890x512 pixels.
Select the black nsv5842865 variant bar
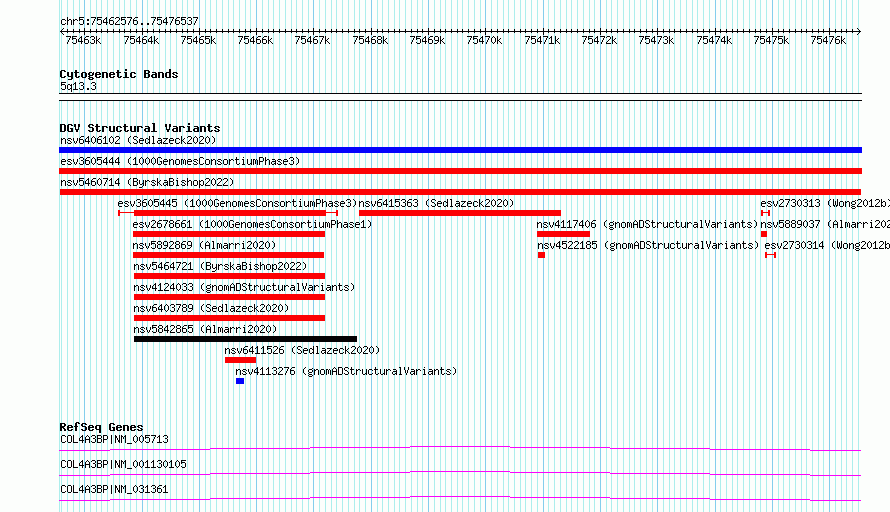point(245,339)
